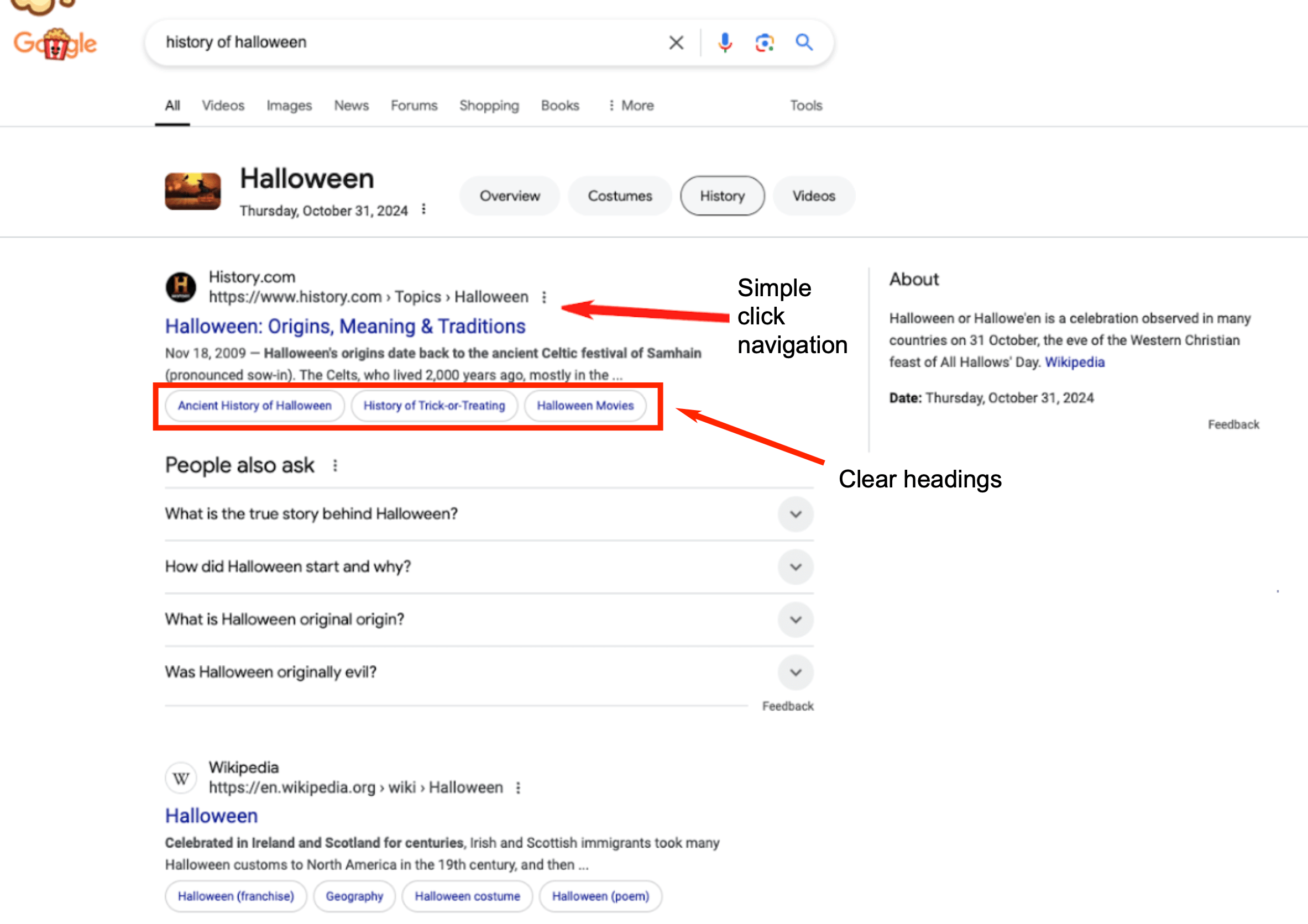This screenshot has height=924, width=1308.
Task: Click the Halloween thumbnail image
Action: pos(192,192)
